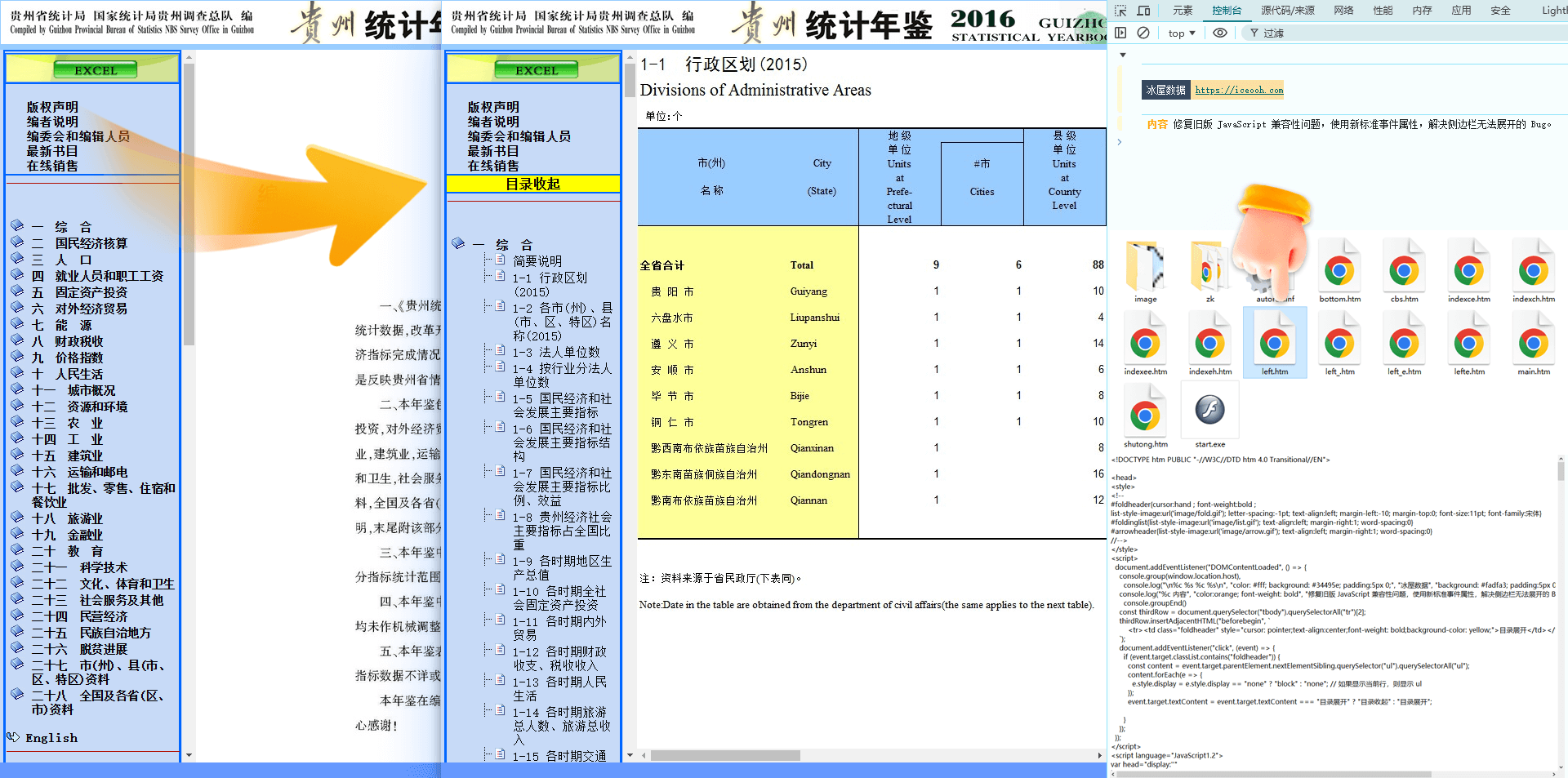This screenshot has width=1568, height=778.
Task: Toggle the yellow 目录收起 collapse bar
Action: [533, 184]
